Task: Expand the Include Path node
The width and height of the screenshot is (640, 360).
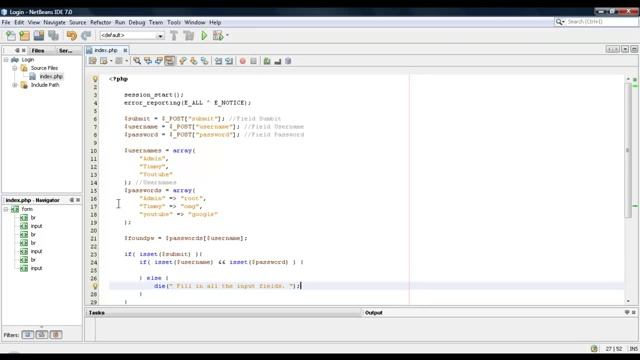Action: point(14,85)
